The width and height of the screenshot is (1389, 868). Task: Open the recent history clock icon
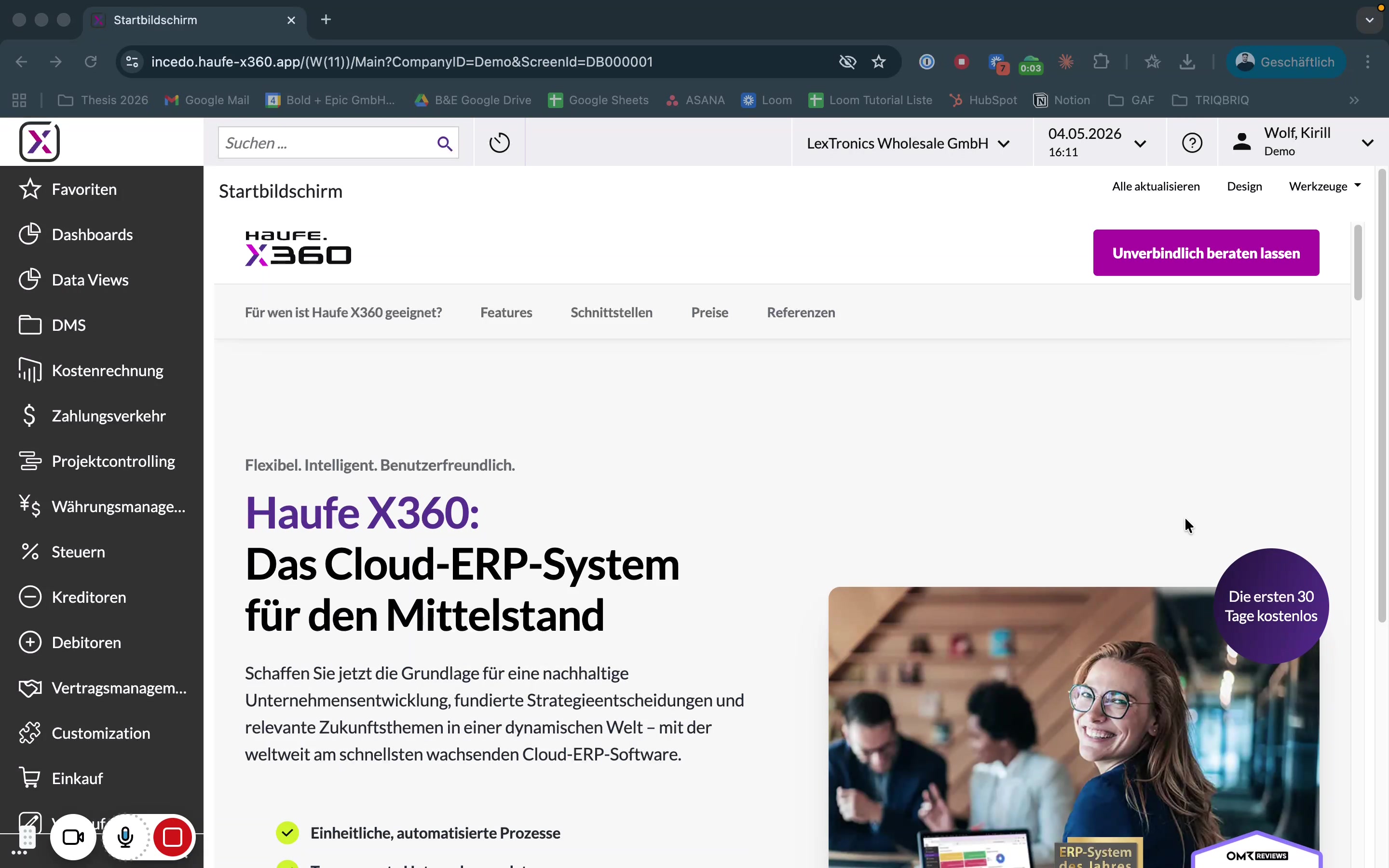499,143
